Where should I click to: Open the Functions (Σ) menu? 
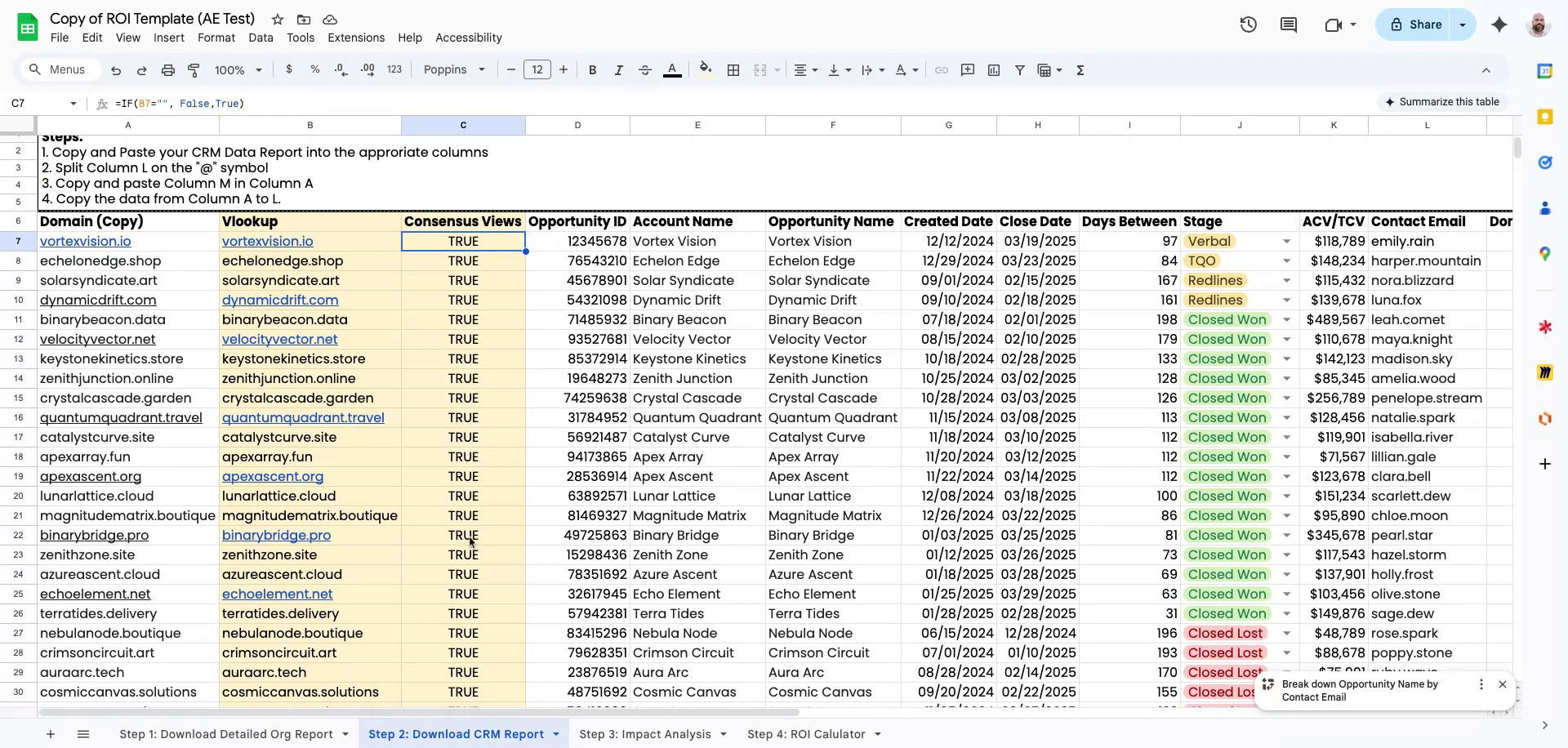[x=1080, y=69]
